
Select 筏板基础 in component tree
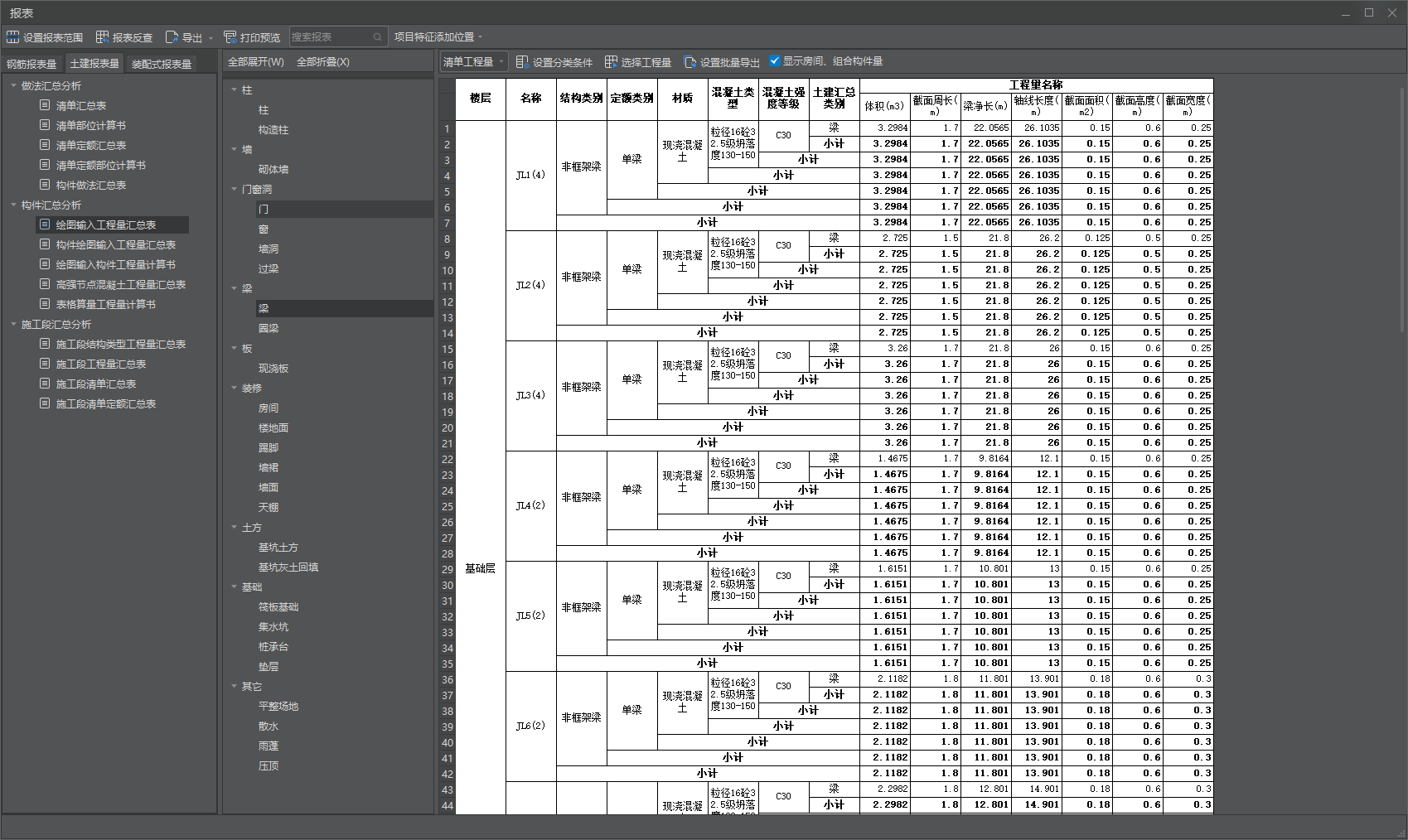pyautogui.click(x=278, y=606)
